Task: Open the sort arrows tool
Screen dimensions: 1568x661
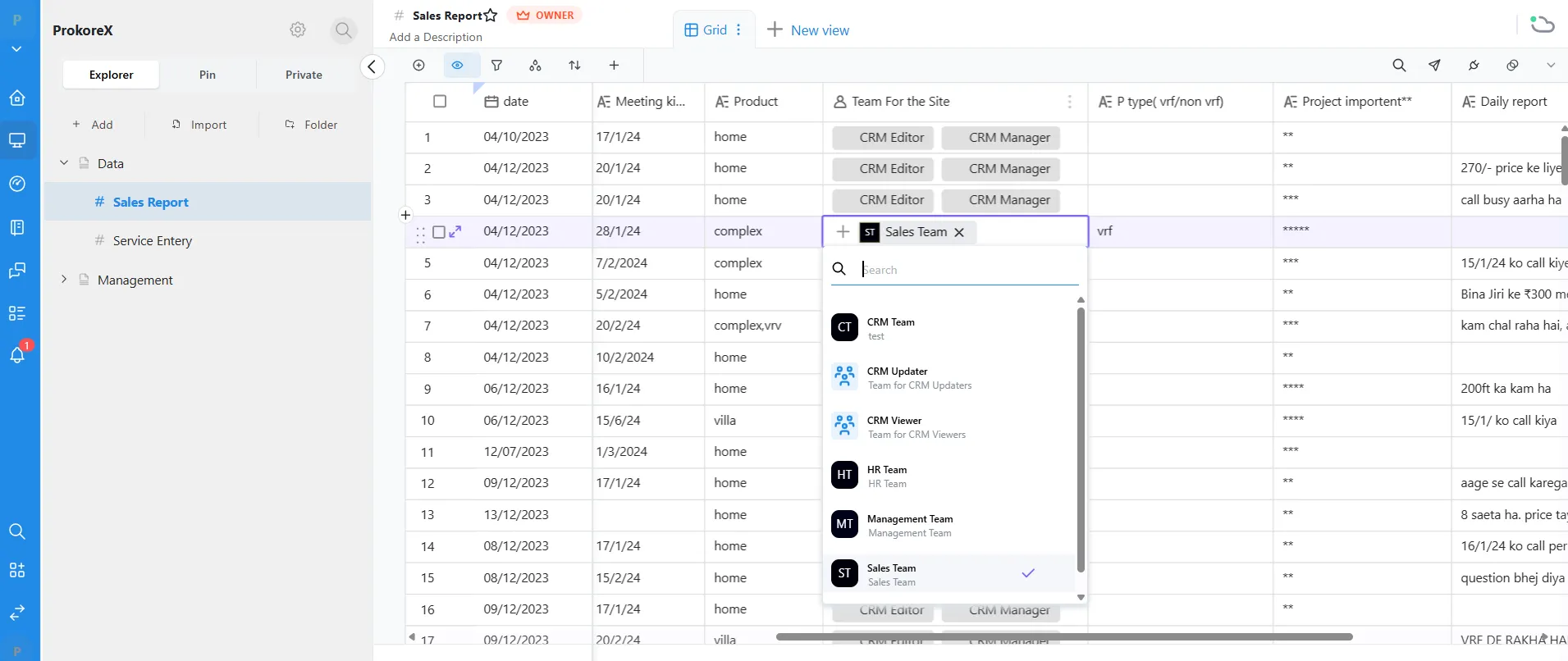Action: click(x=574, y=66)
